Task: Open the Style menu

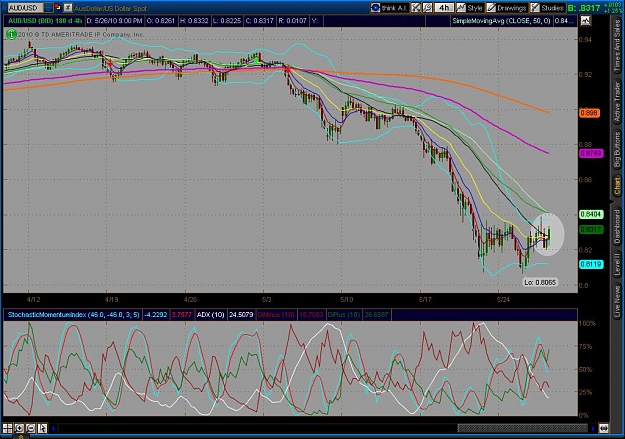Action: pyautogui.click(x=470, y=8)
